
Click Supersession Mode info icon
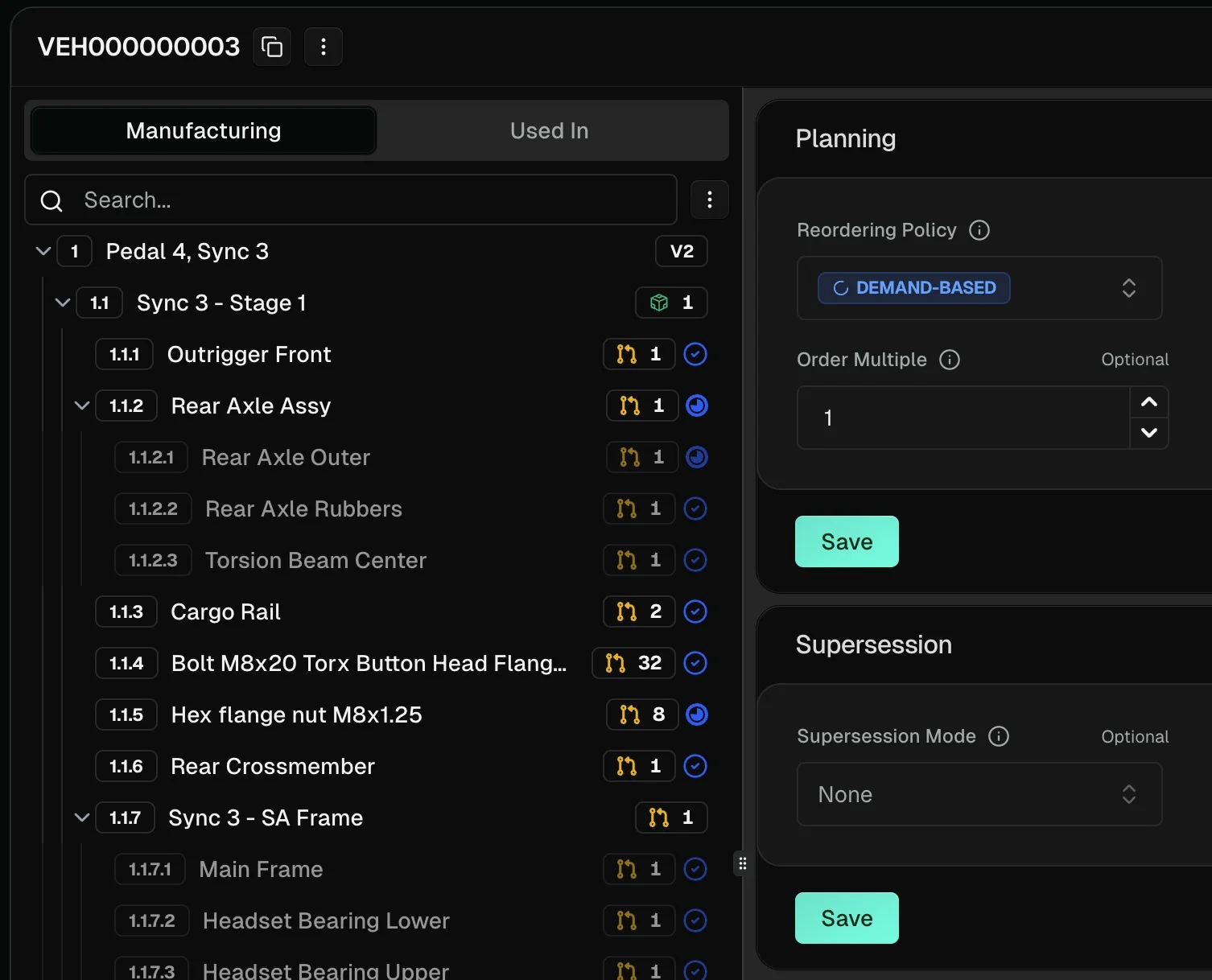[x=999, y=736]
